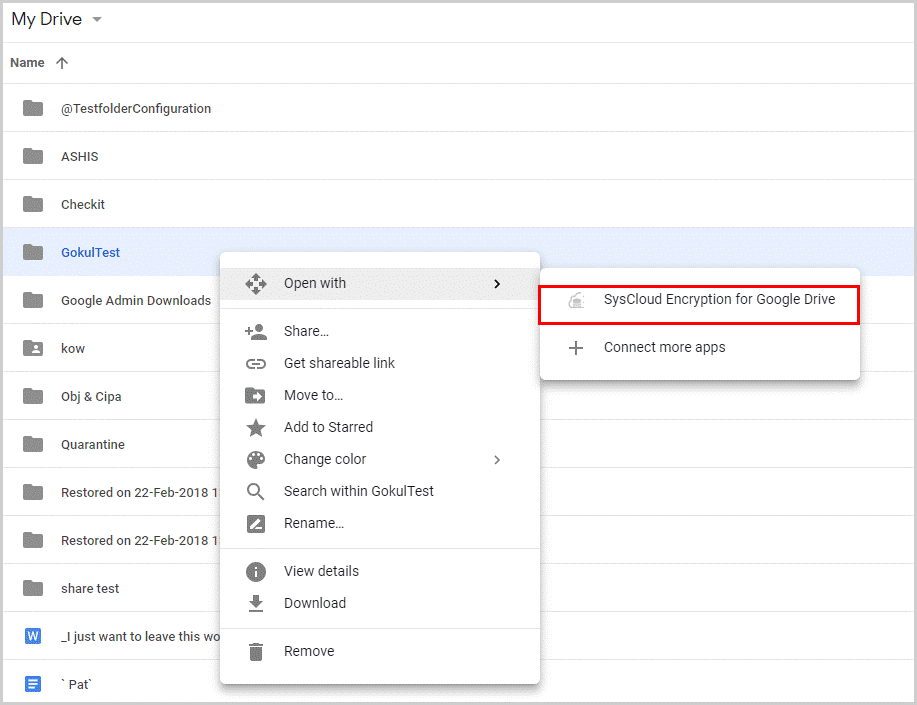Click the Get shareable link chain icon

click(x=257, y=363)
